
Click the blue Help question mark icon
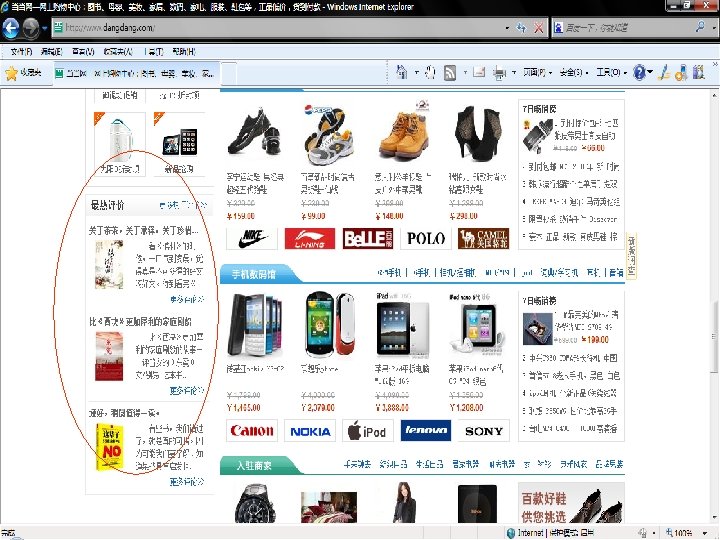pos(639,72)
